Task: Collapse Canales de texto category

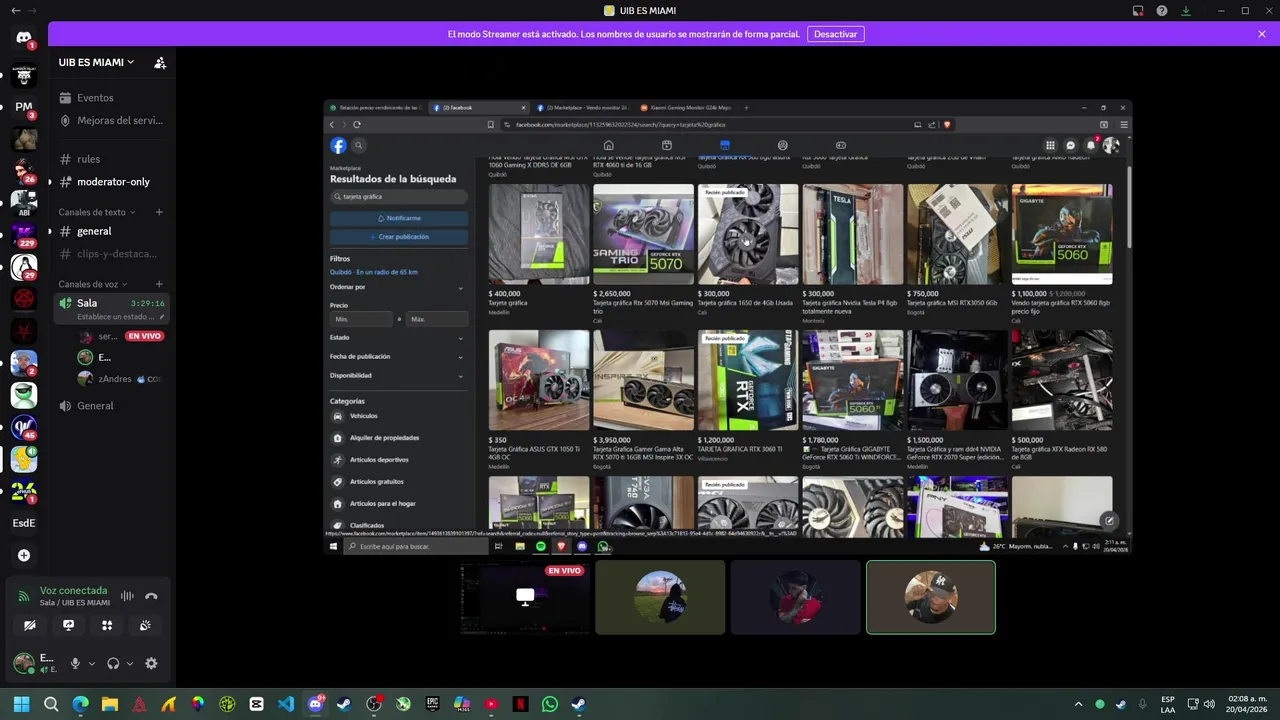Action: pos(98,212)
